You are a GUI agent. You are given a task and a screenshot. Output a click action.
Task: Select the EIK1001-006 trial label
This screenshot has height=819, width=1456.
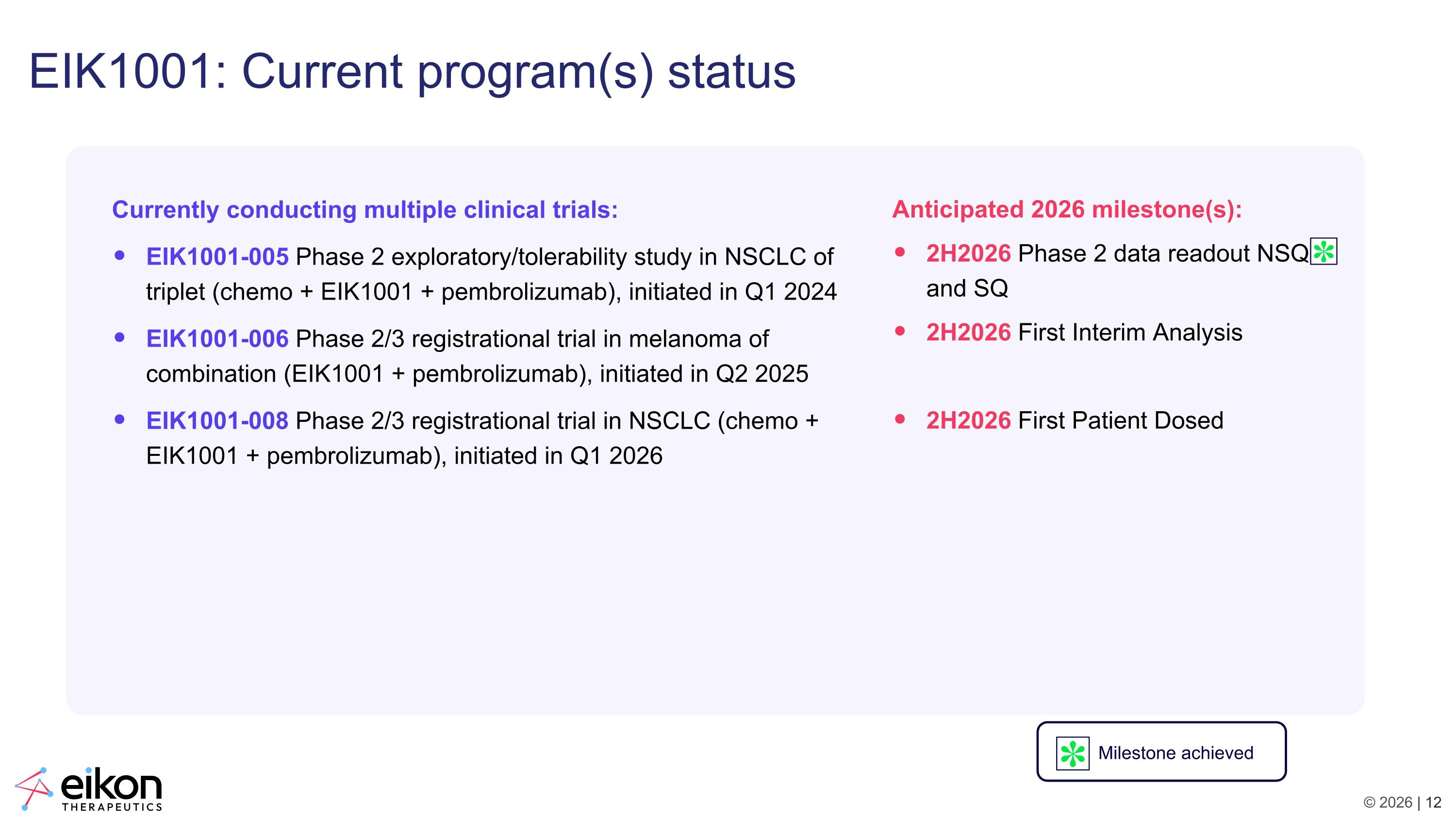click(217, 338)
